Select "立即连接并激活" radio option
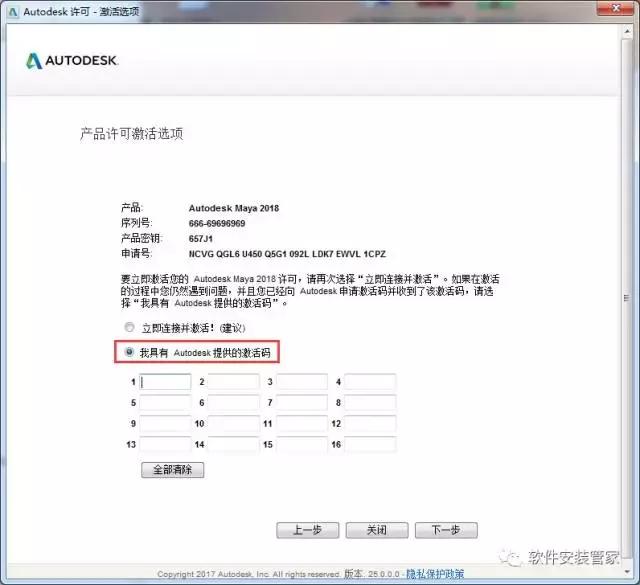 [128, 328]
